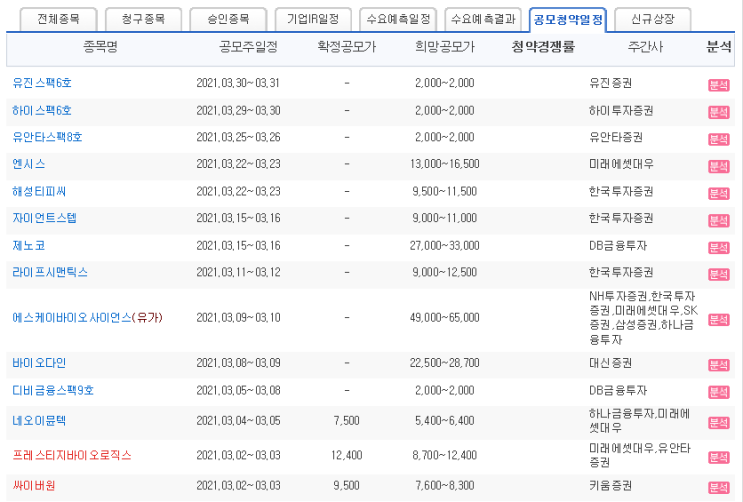The image size is (743, 502).
Task: Open the 디비금융스팩9호 stock link
Action: tap(53, 391)
